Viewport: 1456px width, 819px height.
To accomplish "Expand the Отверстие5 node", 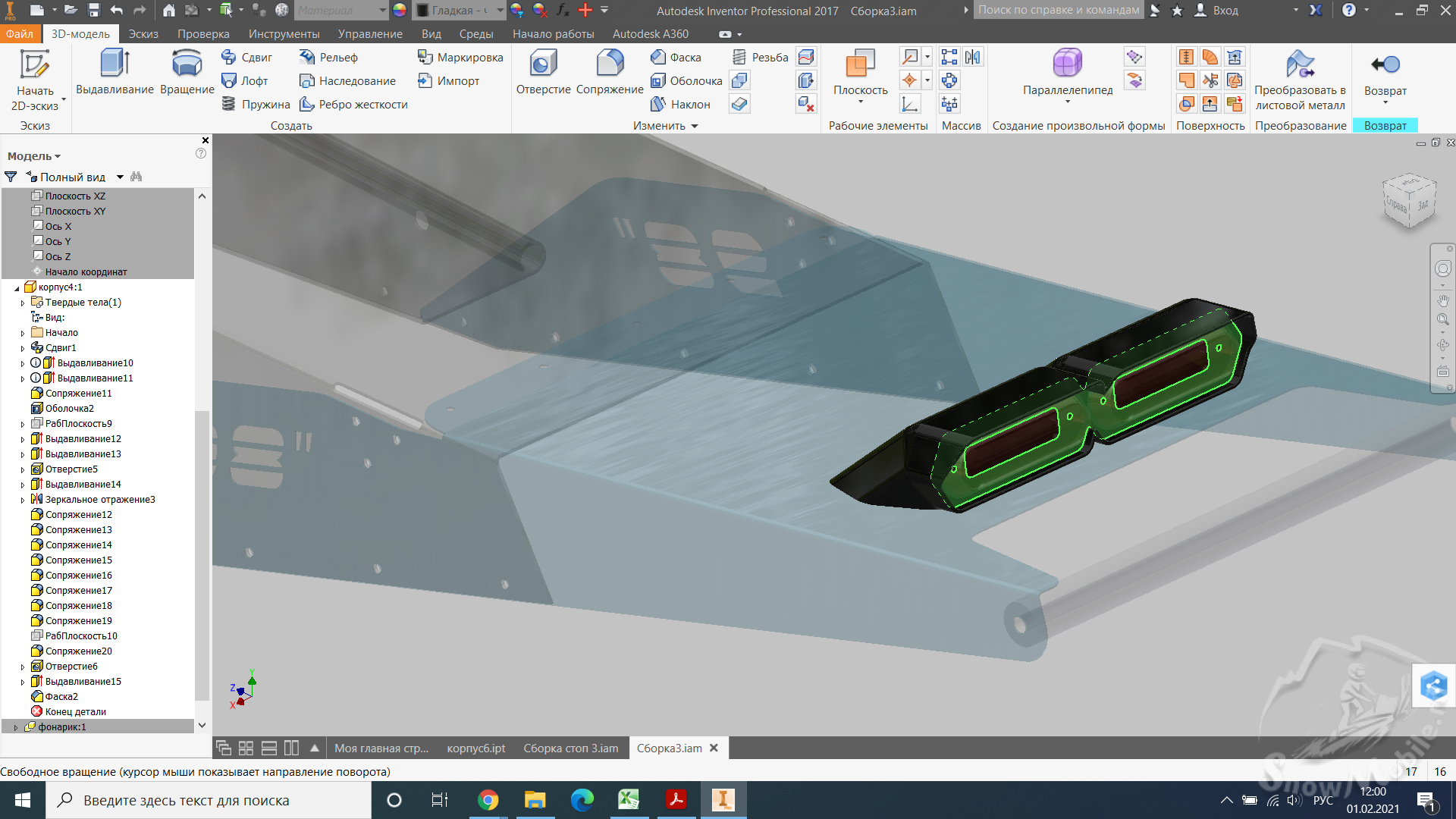I will 23,469.
